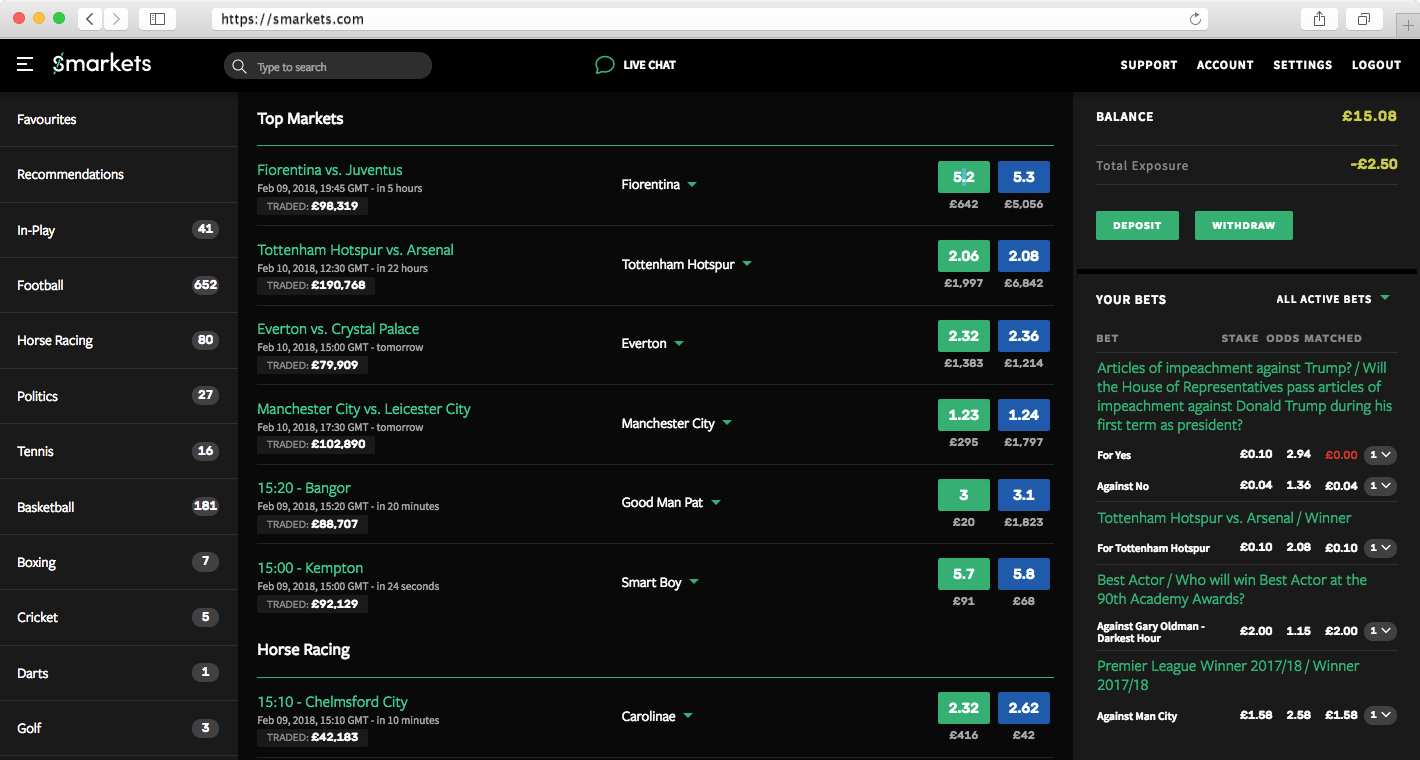Open Tottenham Hotspur vs. Arsenal market in Top Markets
Viewport: 1420px width, 760px height.
[x=355, y=250]
